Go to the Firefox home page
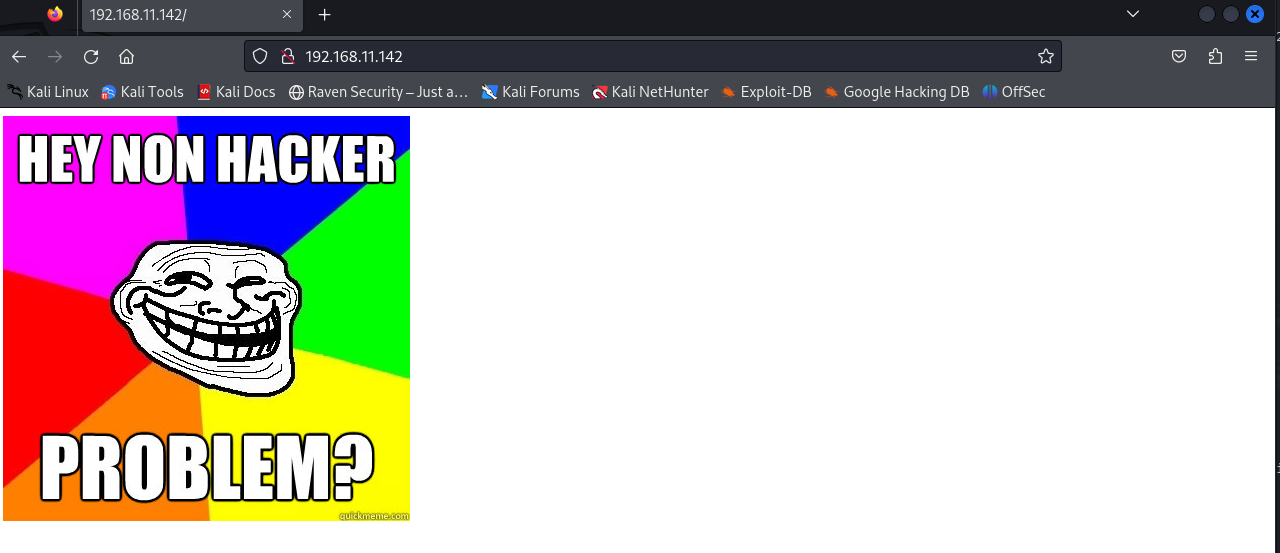This screenshot has width=1280, height=553. 126,57
